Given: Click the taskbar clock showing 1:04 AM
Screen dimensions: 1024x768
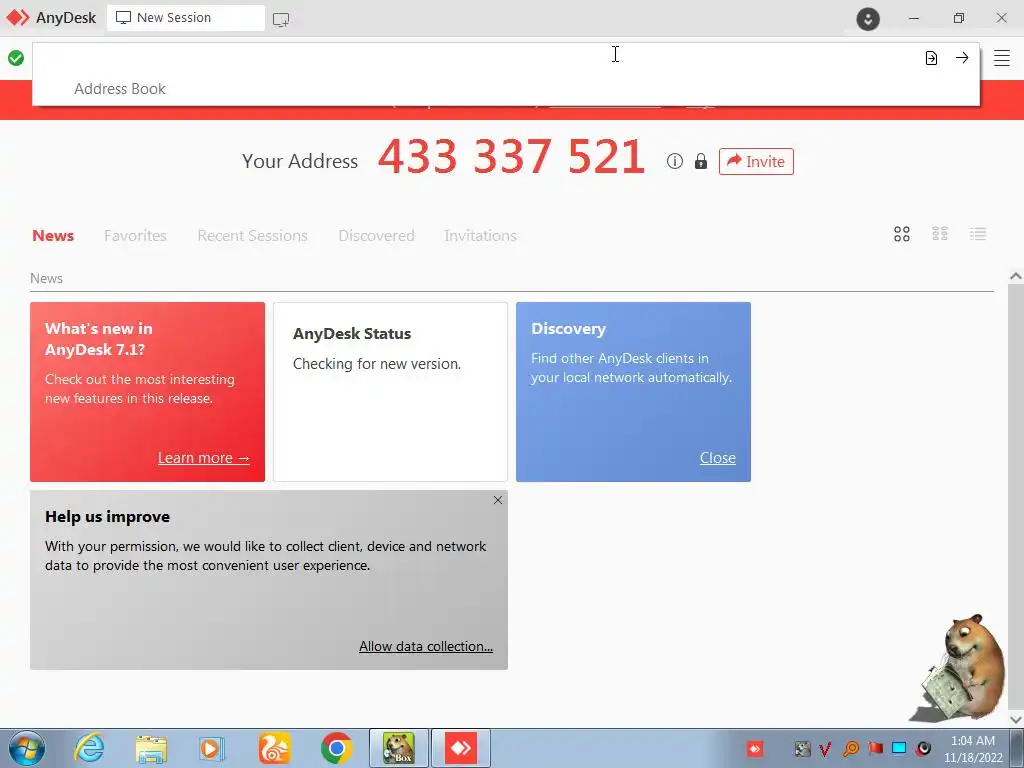Looking at the screenshot, I should click(972, 749).
